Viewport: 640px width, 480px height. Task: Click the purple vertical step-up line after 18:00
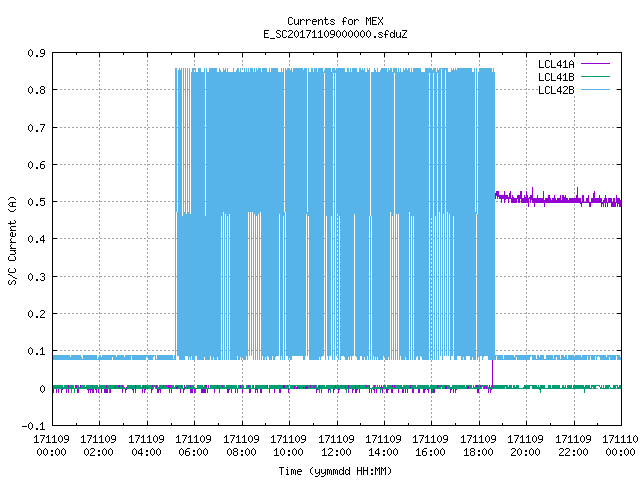(492, 373)
